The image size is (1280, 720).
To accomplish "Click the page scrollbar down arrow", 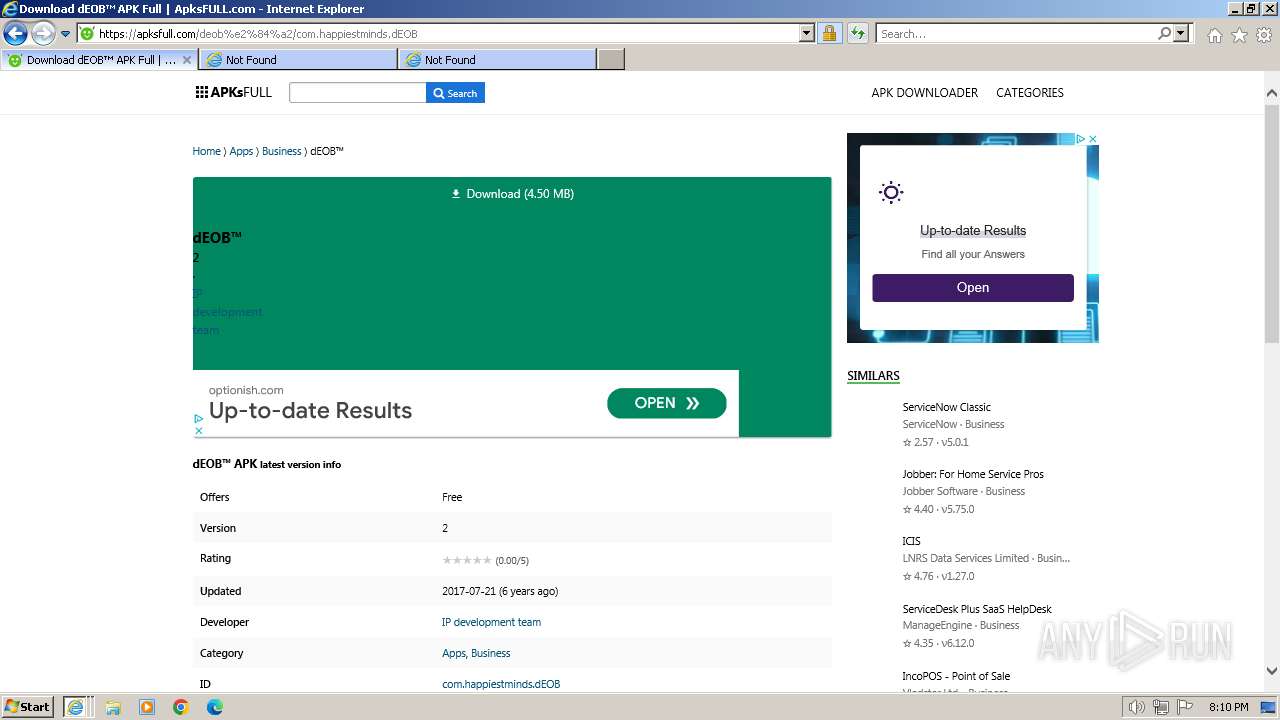I will tap(1271, 671).
